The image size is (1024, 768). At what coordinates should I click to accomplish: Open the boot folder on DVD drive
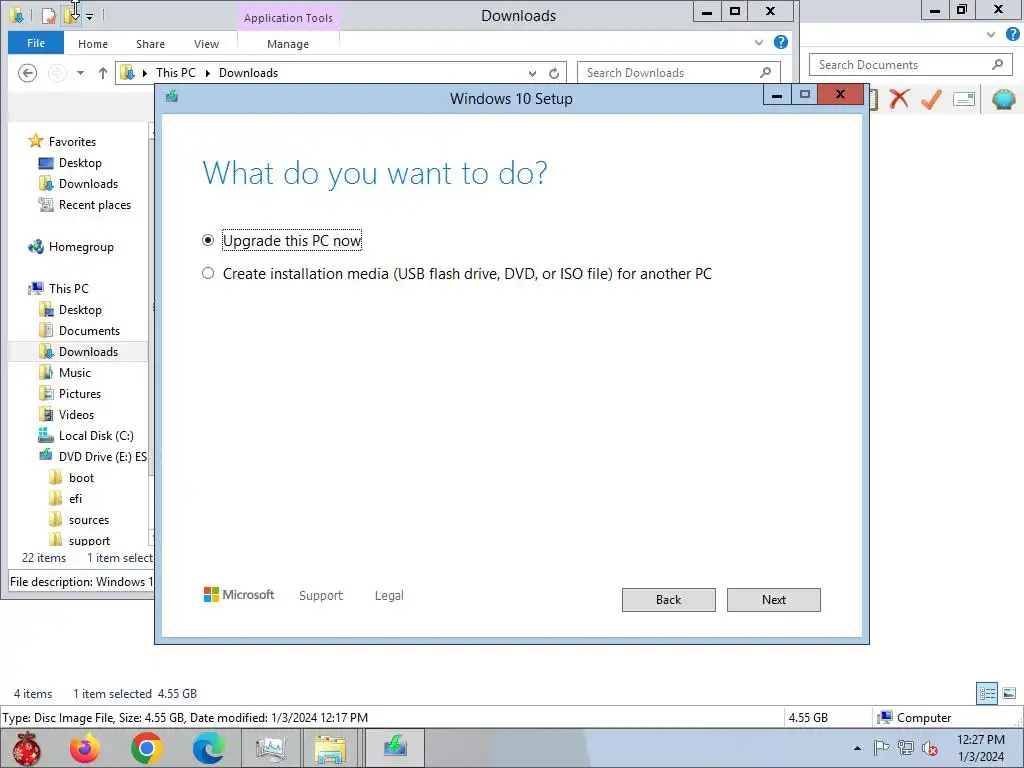81,477
